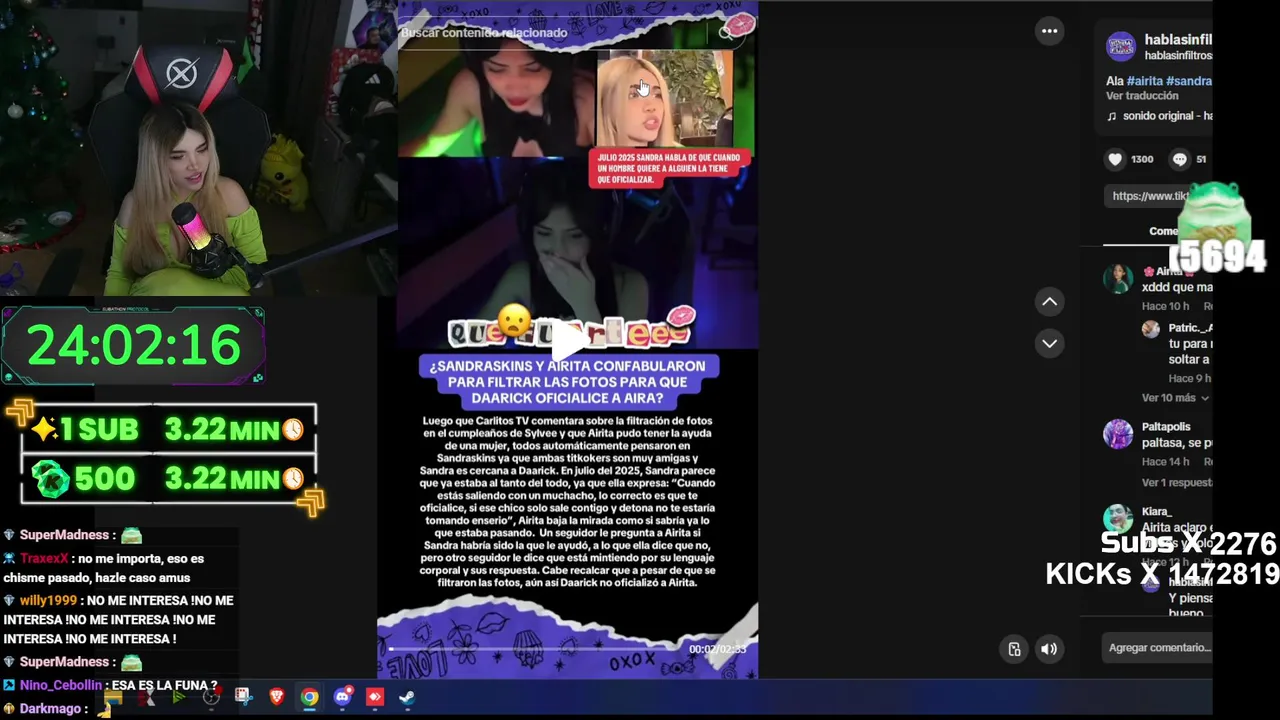Open Brave browser in taskbar

coord(277,697)
